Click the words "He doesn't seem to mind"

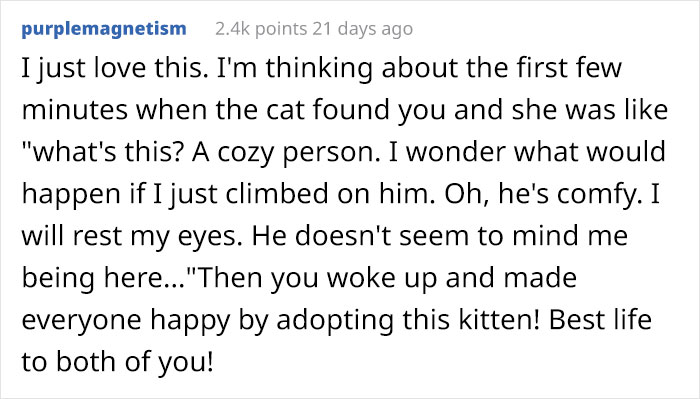415,235
